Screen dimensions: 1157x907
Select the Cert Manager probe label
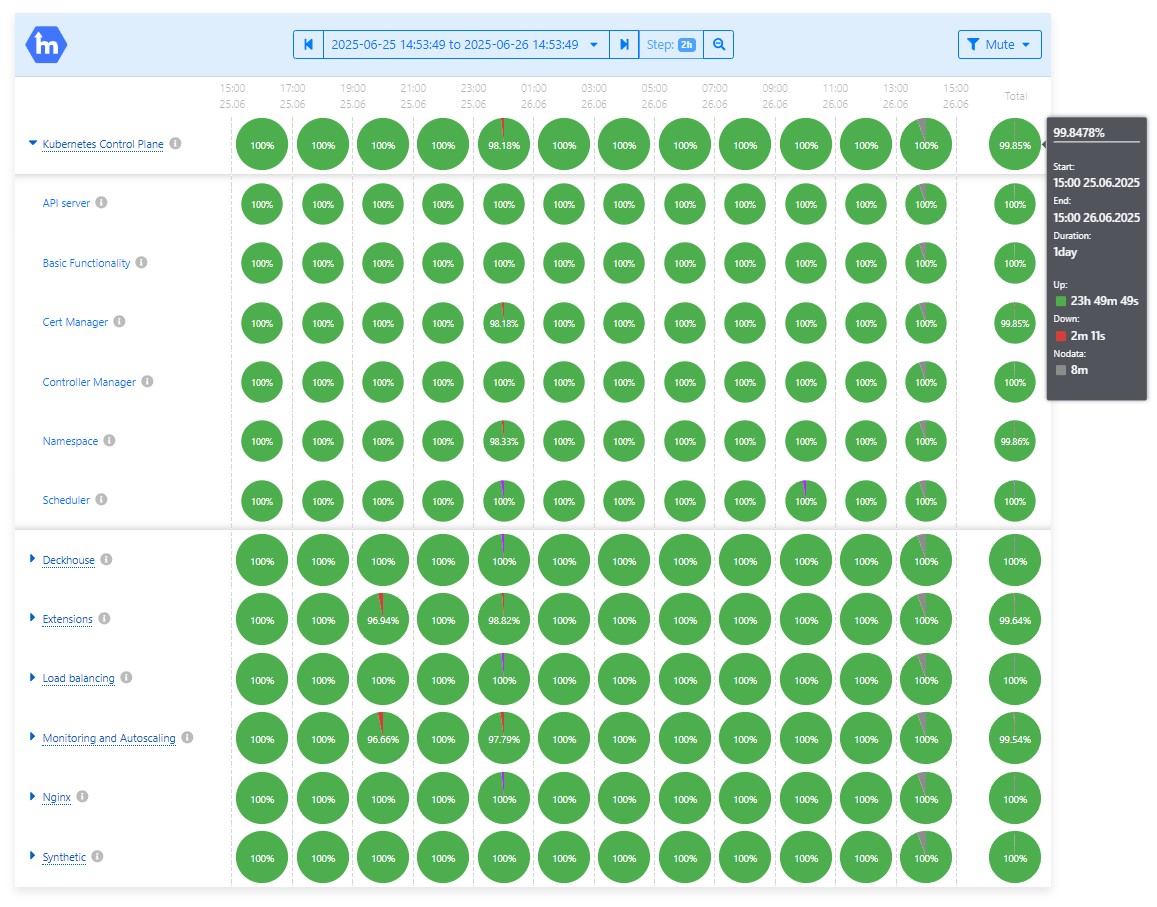click(75, 322)
